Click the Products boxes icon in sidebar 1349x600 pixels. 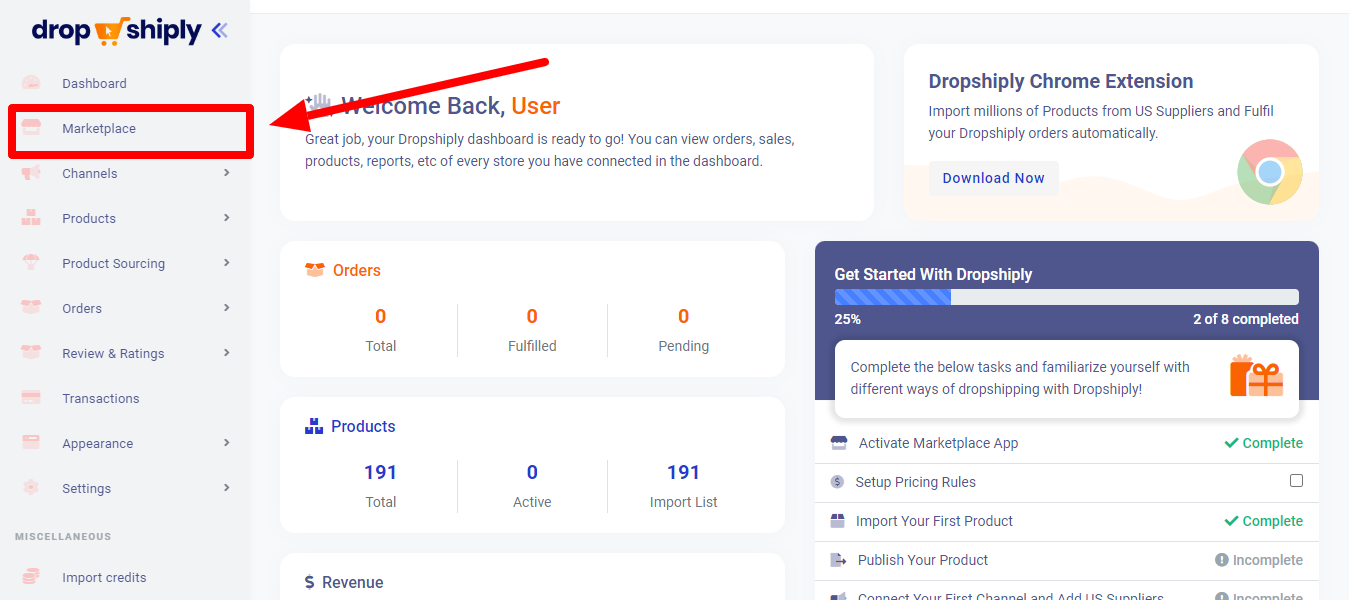(31, 218)
